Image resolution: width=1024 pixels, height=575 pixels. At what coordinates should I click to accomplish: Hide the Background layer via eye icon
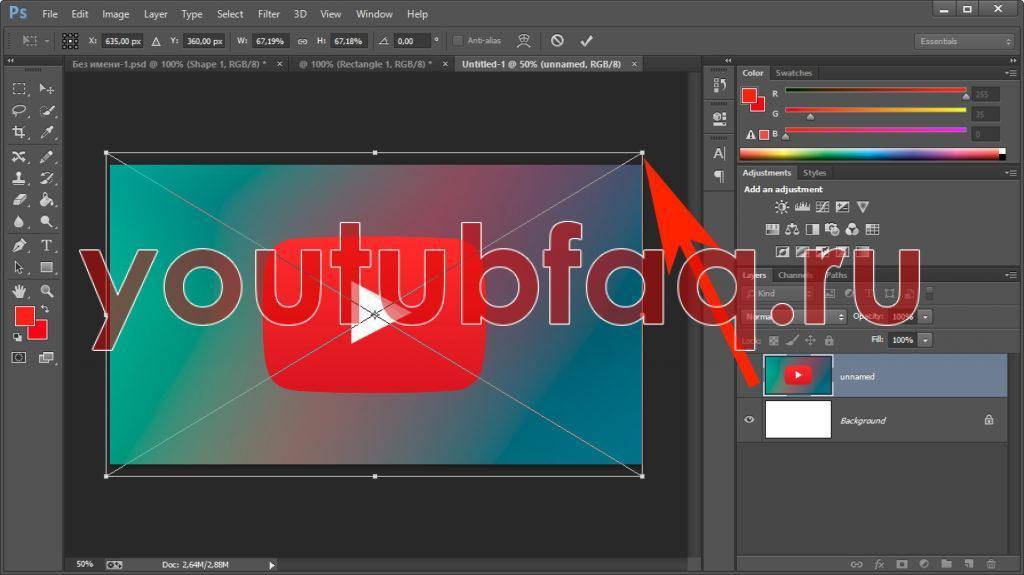click(x=749, y=420)
